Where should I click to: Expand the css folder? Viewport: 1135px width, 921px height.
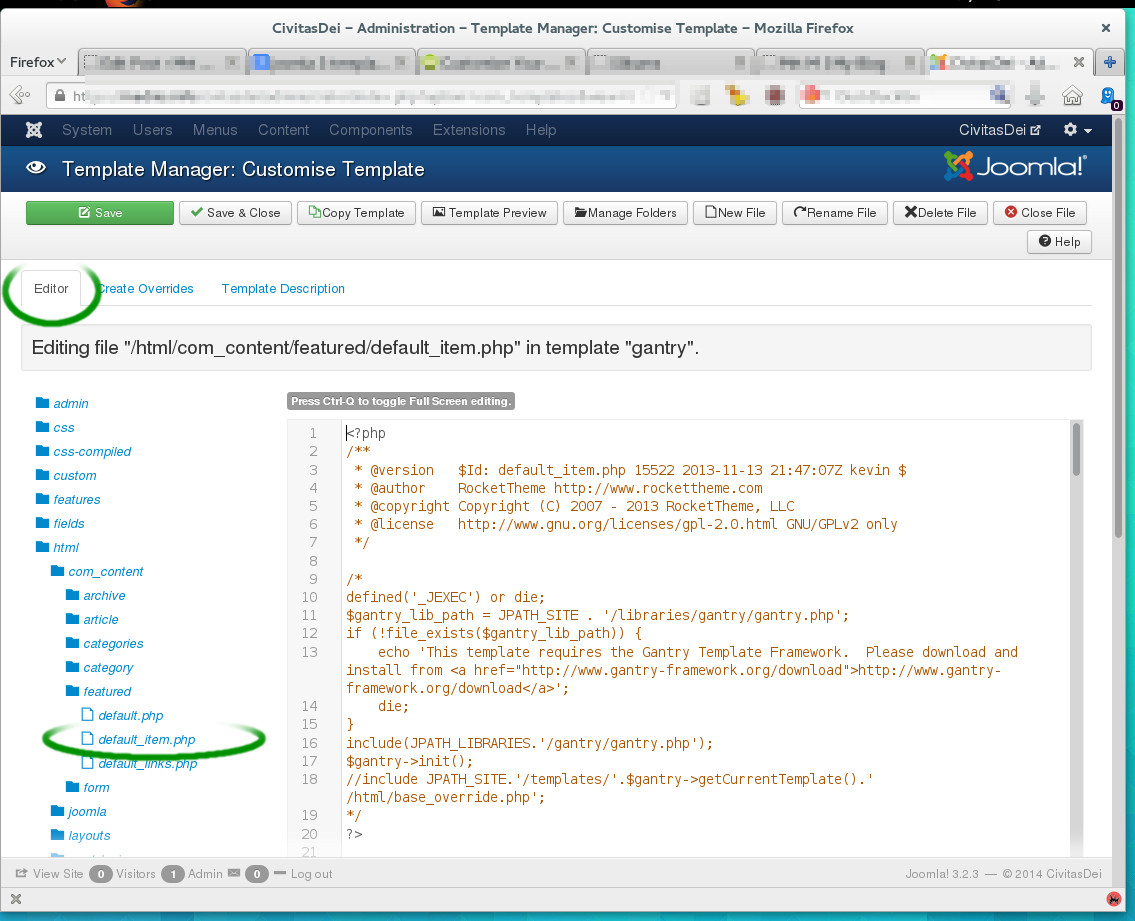[x=55, y=427]
